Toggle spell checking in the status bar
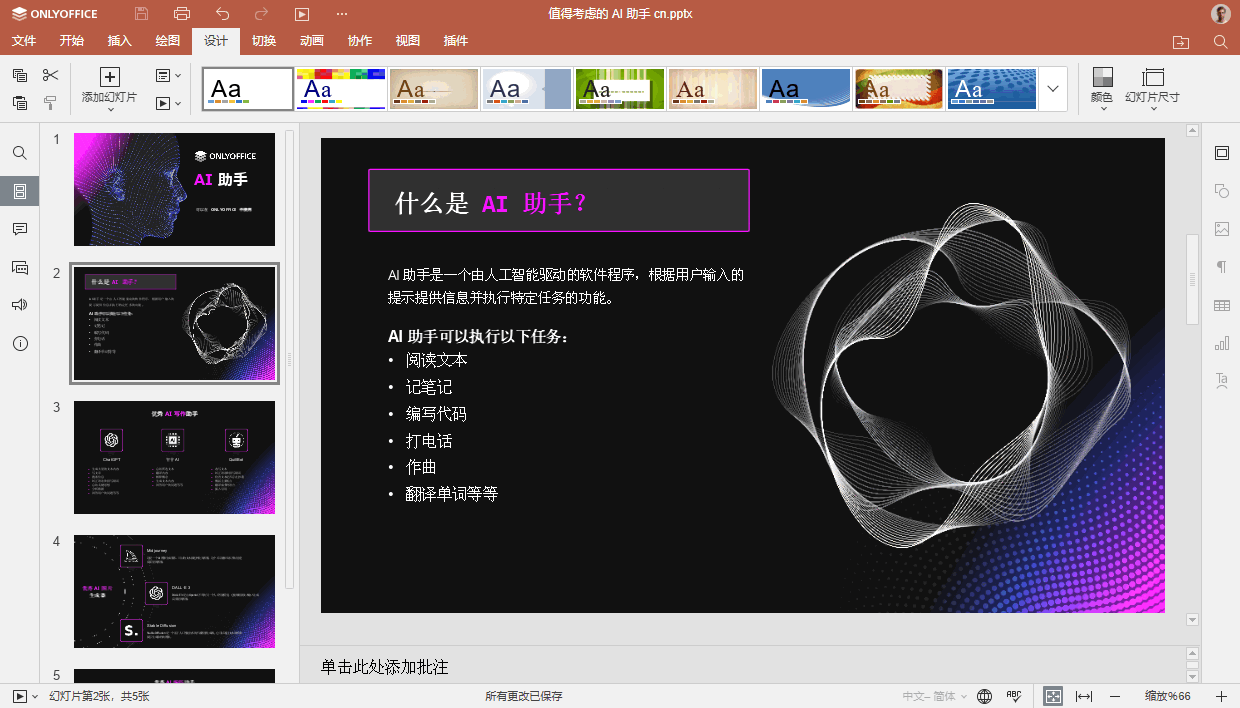The image size is (1240, 708). (1012, 695)
